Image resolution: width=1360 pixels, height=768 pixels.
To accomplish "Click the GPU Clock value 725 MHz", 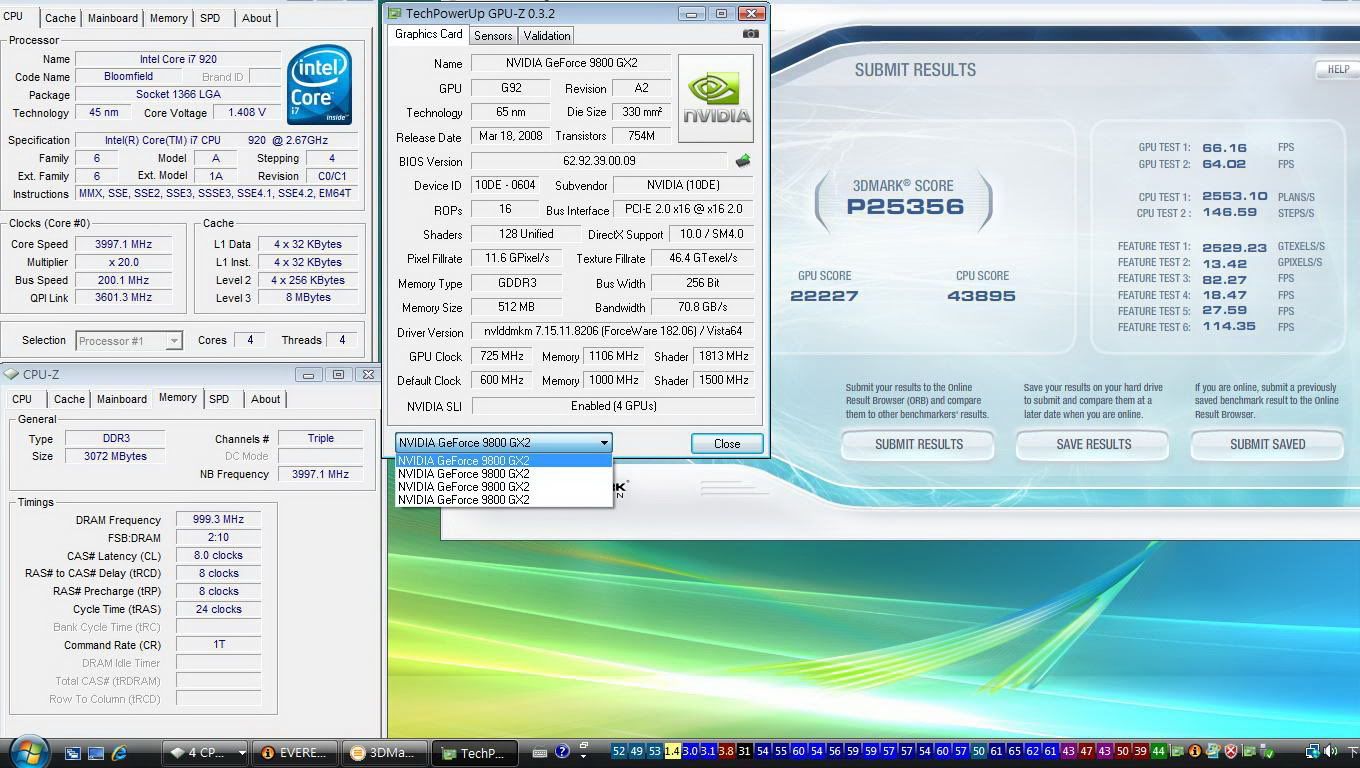I will [501, 356].
